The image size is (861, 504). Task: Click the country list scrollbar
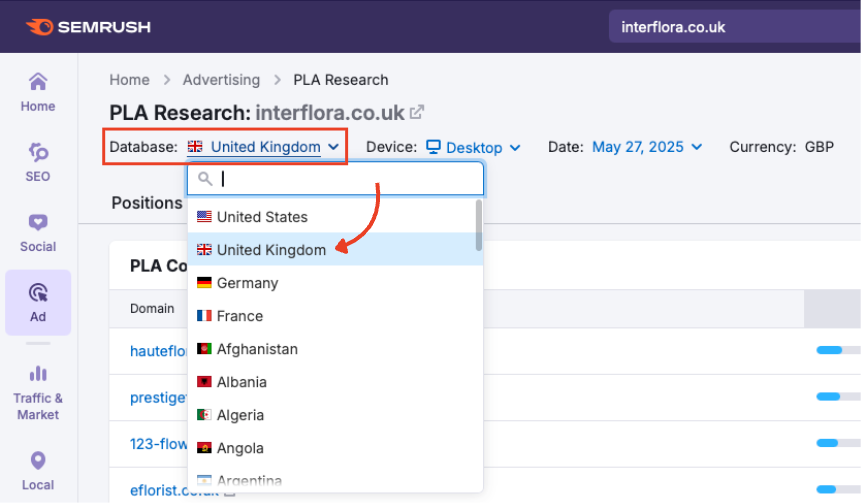coord(478,225)
